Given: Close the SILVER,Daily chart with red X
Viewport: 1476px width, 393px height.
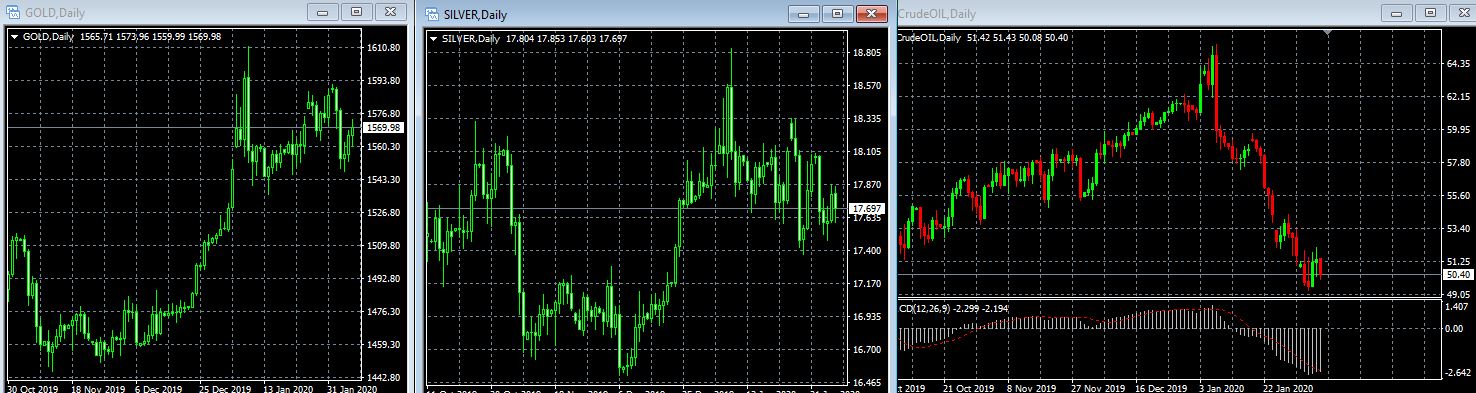Looking at the screenshot, I should [872, 14].
